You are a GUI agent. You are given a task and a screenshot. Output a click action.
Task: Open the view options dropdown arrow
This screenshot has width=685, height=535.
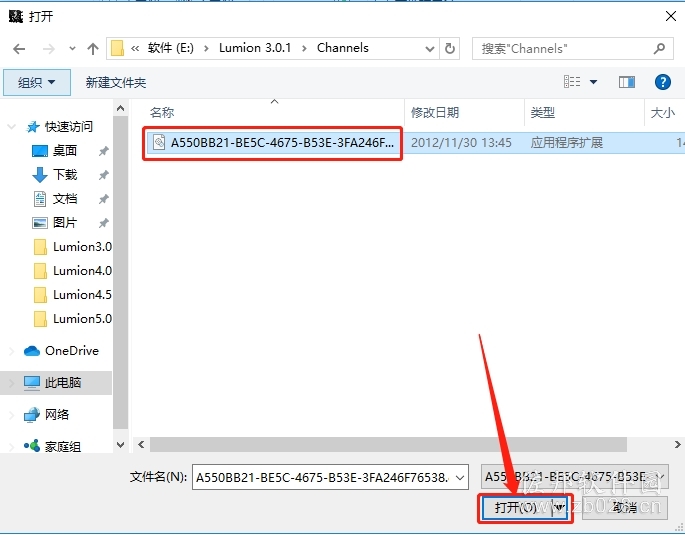593,82
